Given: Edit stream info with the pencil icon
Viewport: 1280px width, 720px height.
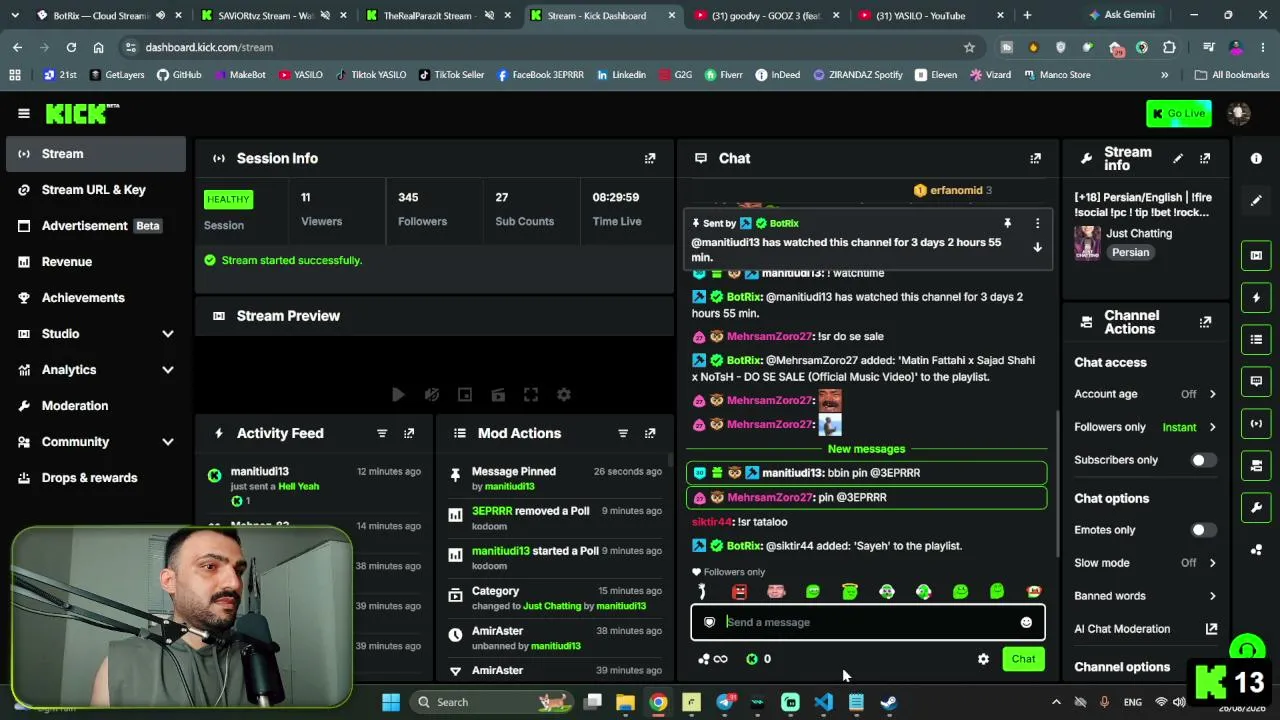Looking at the screenshot, I should point(1178,158).
